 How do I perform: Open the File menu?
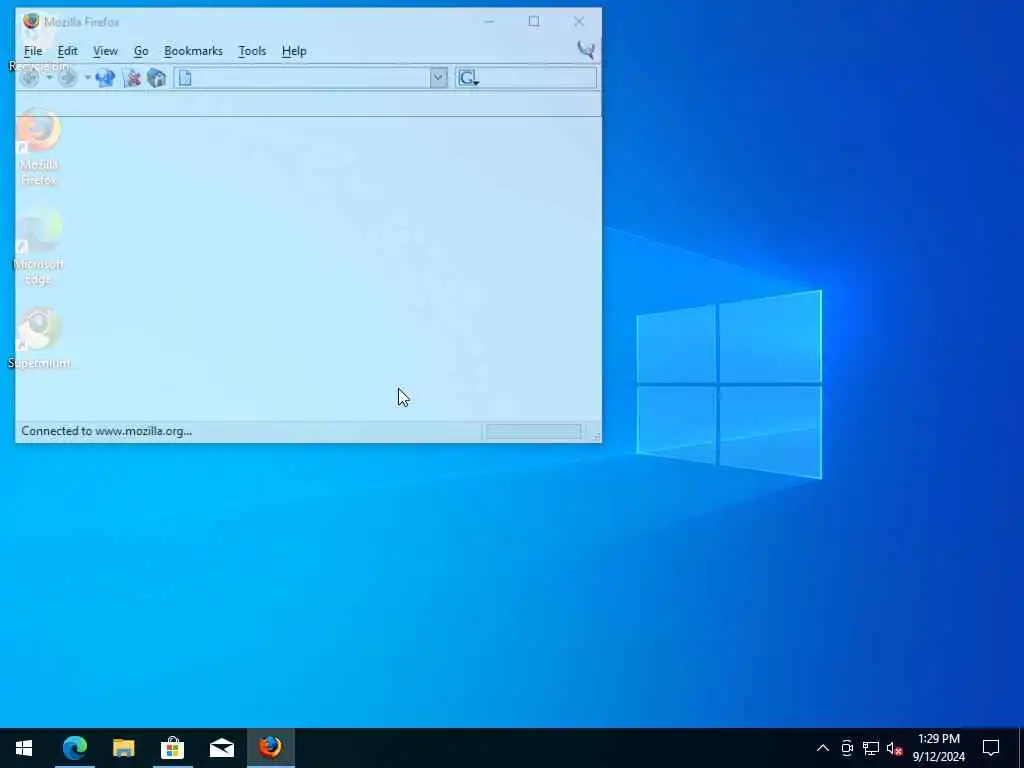(33, 51)
